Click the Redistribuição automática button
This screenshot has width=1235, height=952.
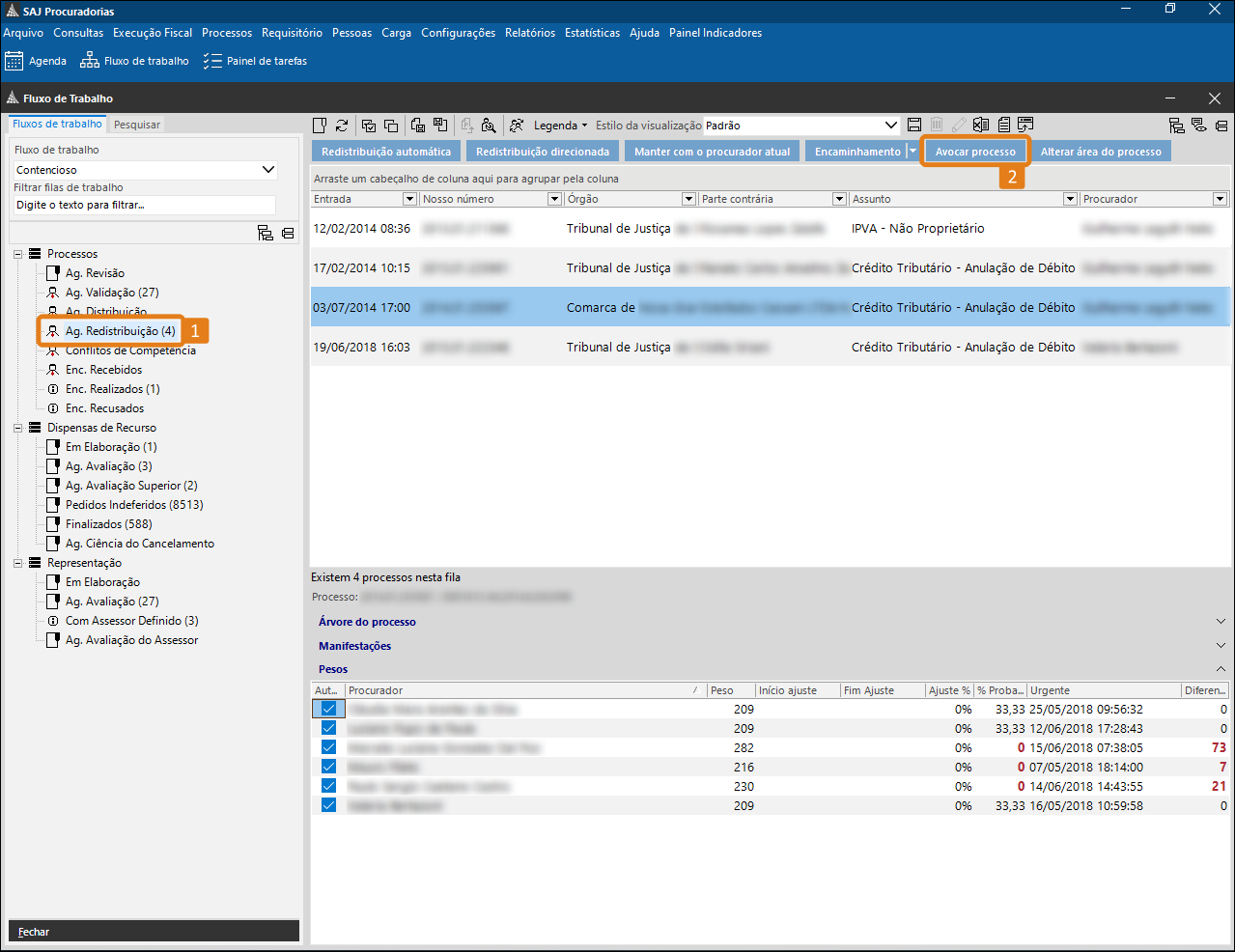click(x=386, y=152)
